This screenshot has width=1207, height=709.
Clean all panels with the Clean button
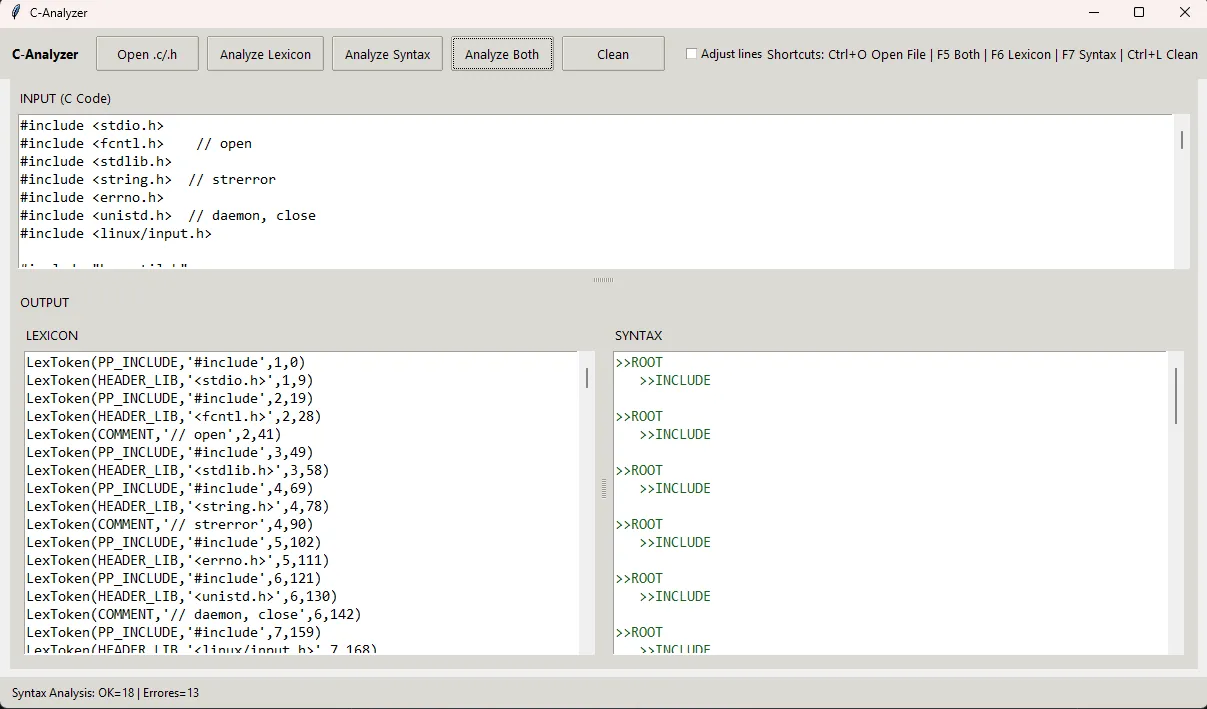coord(612,54)
